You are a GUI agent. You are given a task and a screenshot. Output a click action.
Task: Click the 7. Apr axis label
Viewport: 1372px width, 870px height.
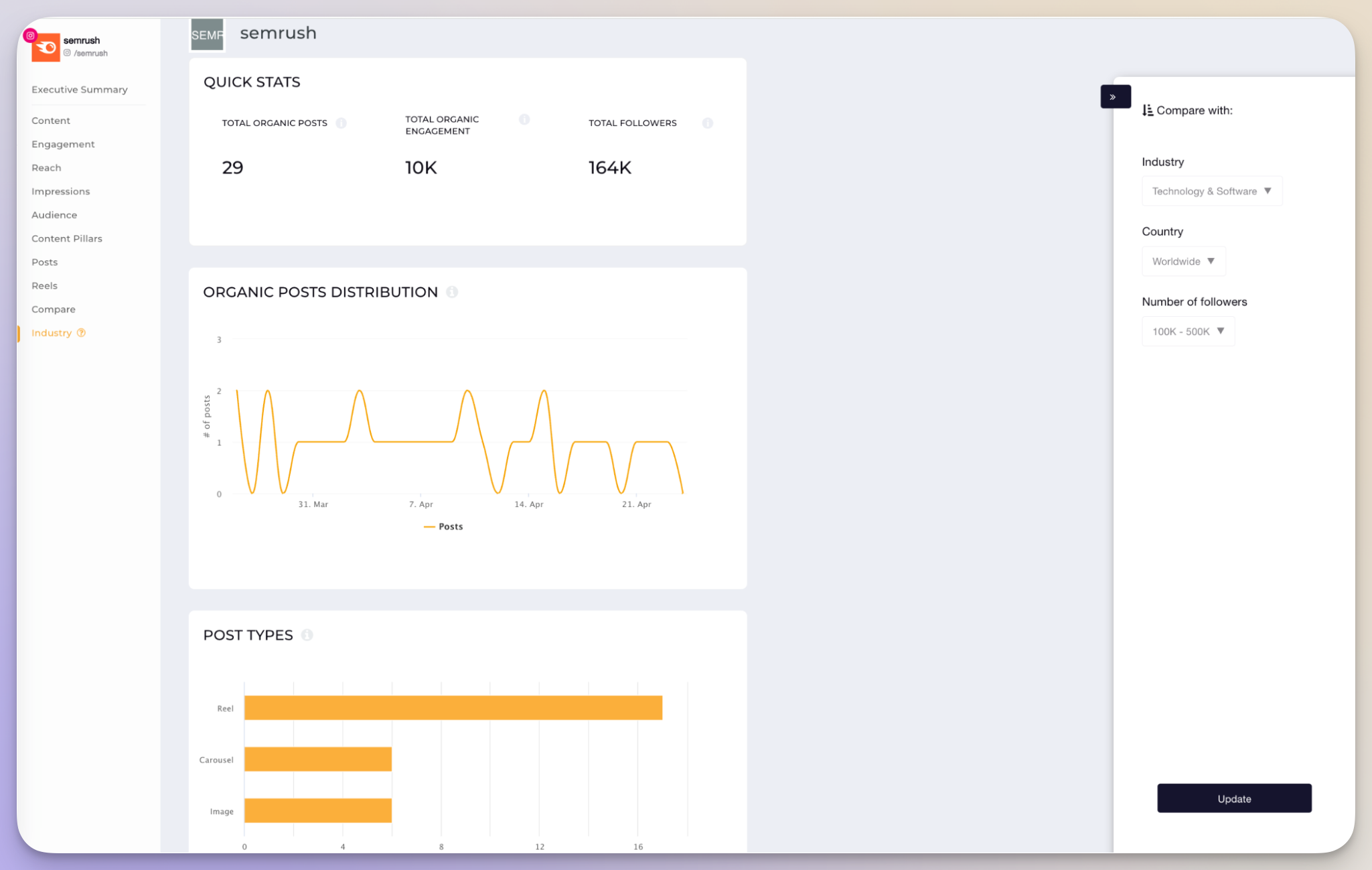click(x=421, y=504)
